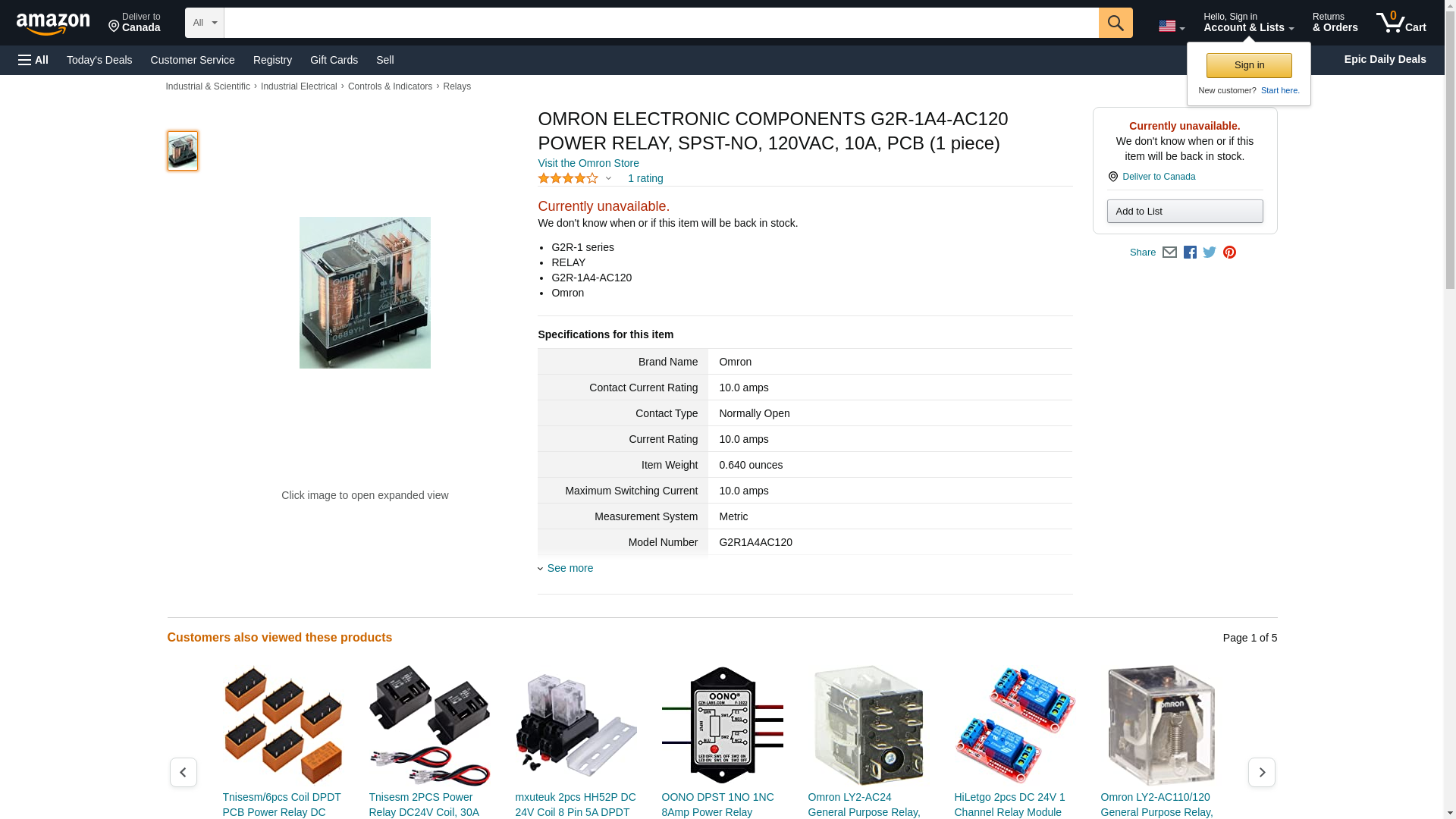Image resolution: width=1456 pixels, height=819 pixels.
Task: Open Today's Deals in navigation bar
Action: pos(99,60)
